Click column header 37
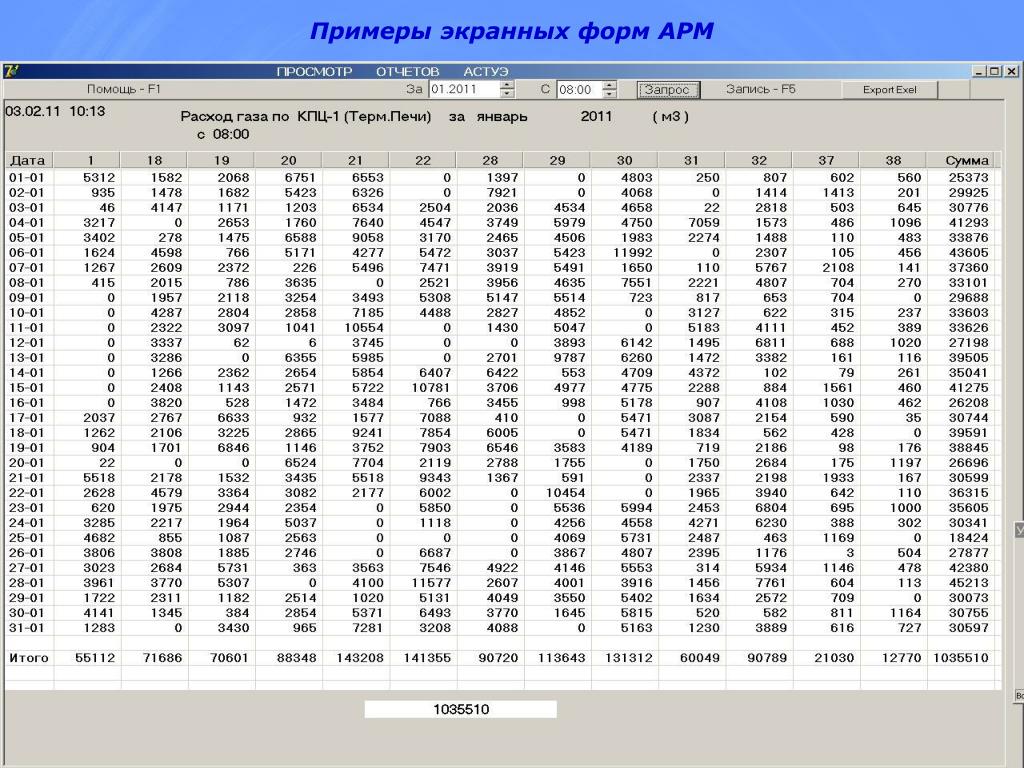The width and height of the screenshot is (1024, 768). [826, 160]
